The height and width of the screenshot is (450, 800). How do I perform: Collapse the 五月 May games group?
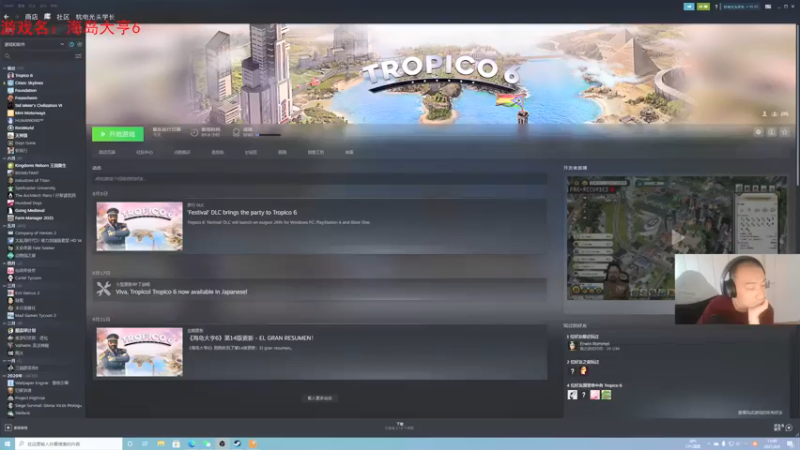[5, 226]
